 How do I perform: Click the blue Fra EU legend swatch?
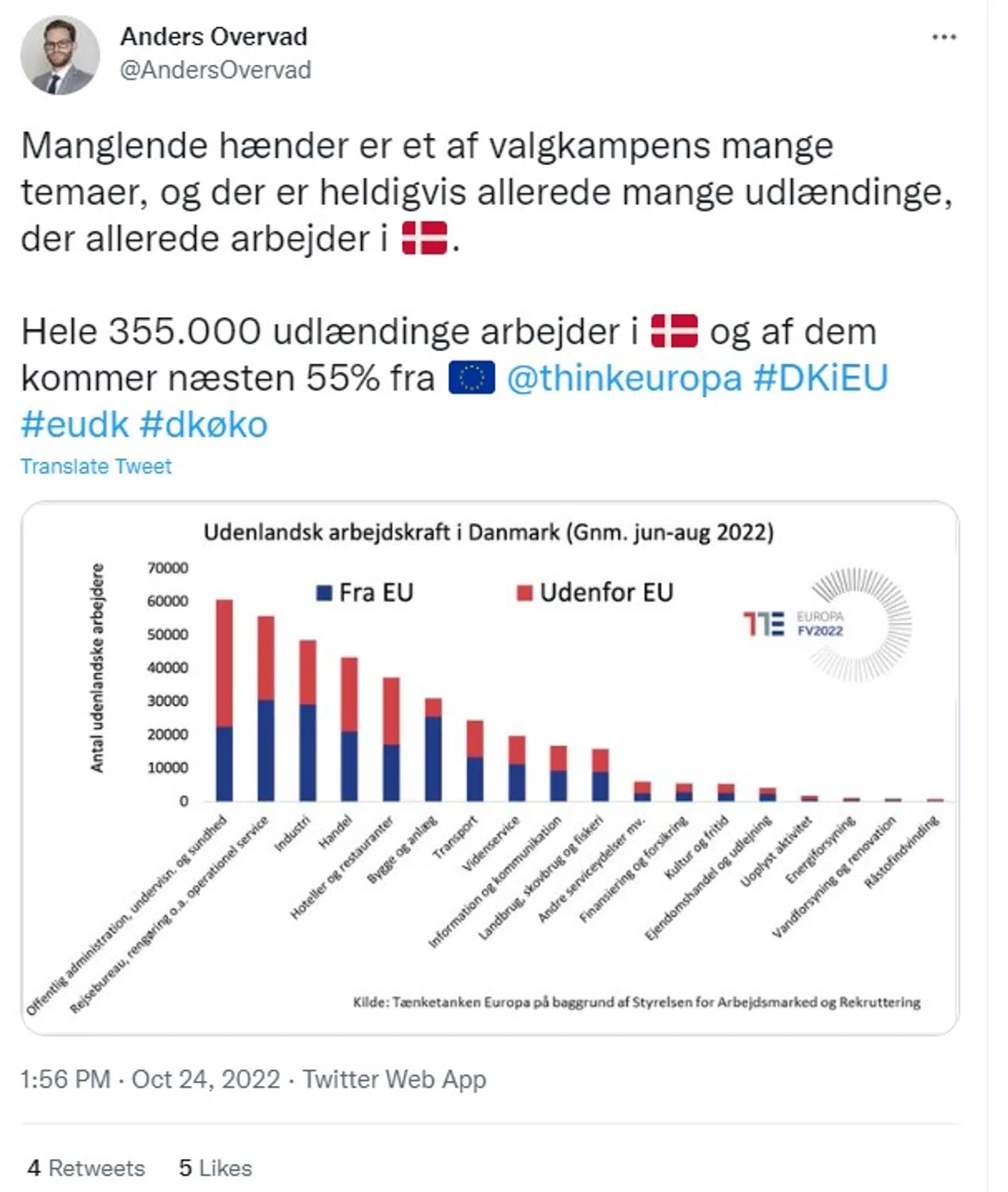[323, 593]
